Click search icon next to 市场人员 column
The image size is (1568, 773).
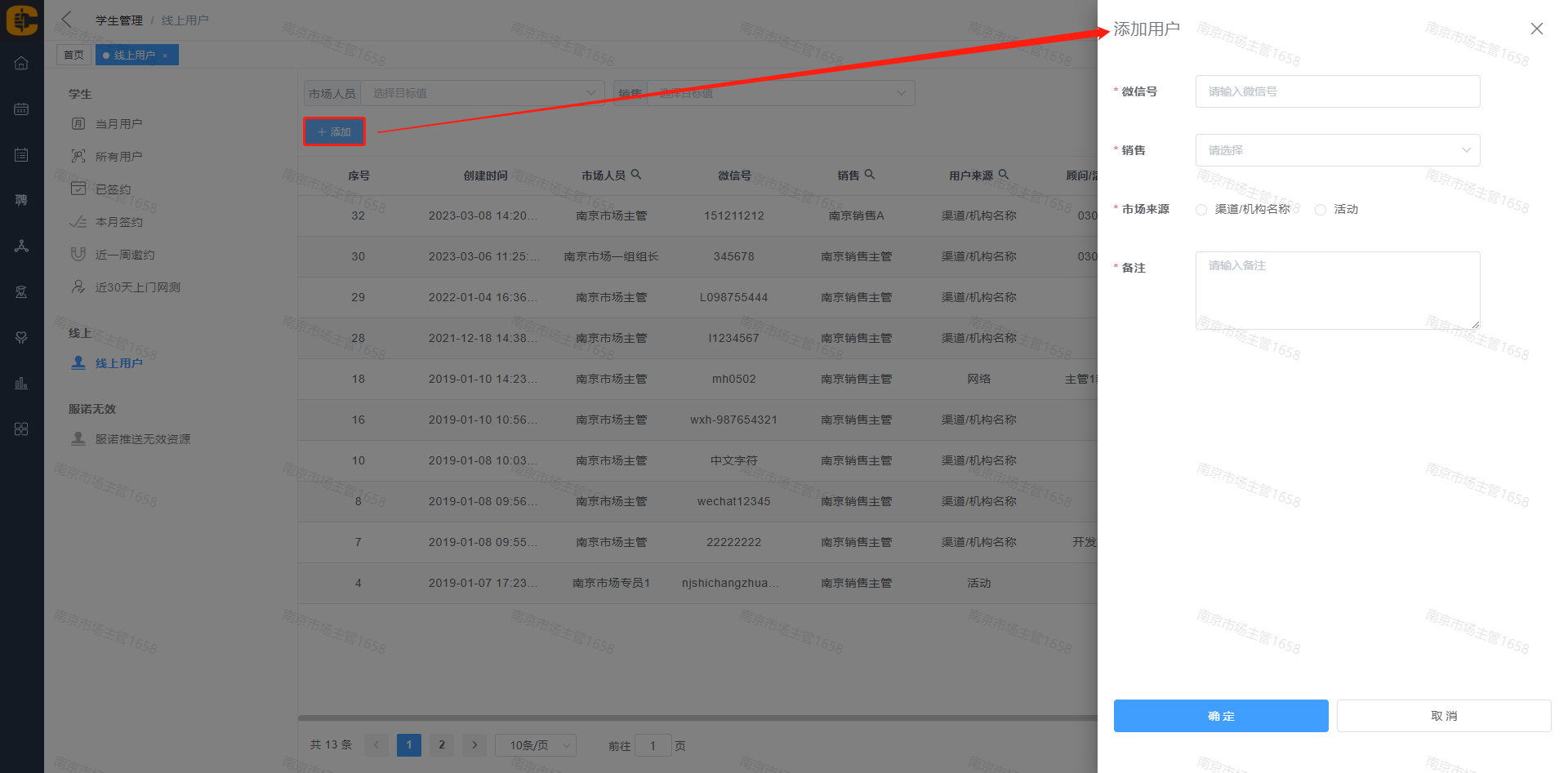tap(636, 175)
